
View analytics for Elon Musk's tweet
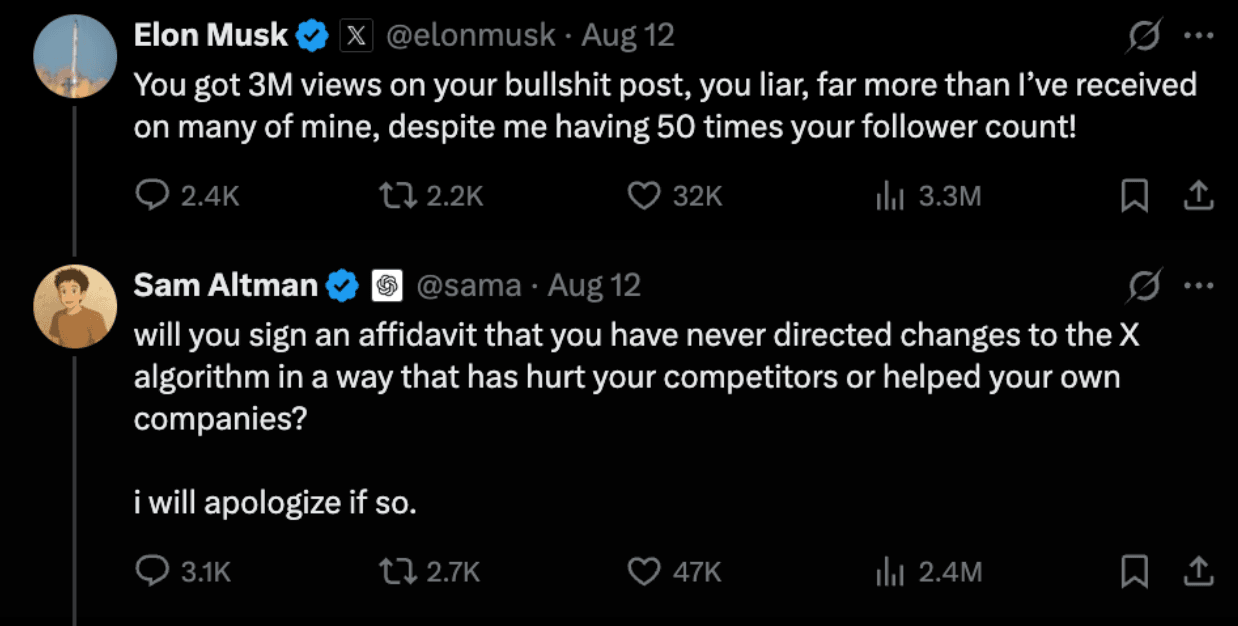coord(889,196)
